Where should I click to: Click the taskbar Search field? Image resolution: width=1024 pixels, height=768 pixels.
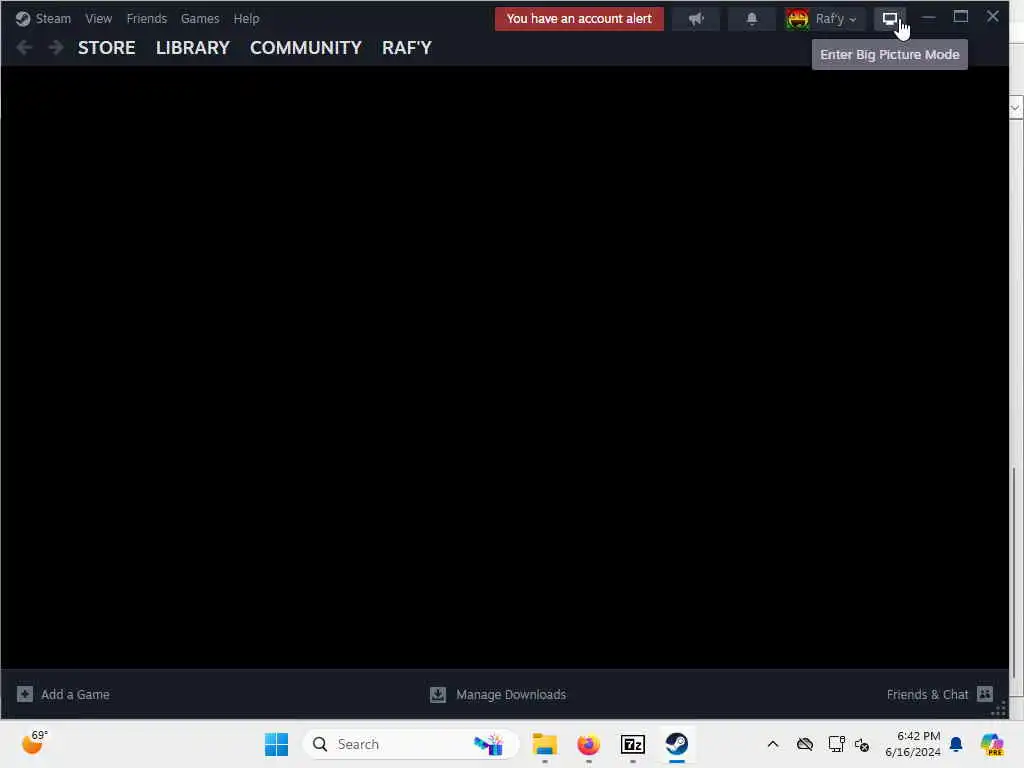(x=411, y=744)
